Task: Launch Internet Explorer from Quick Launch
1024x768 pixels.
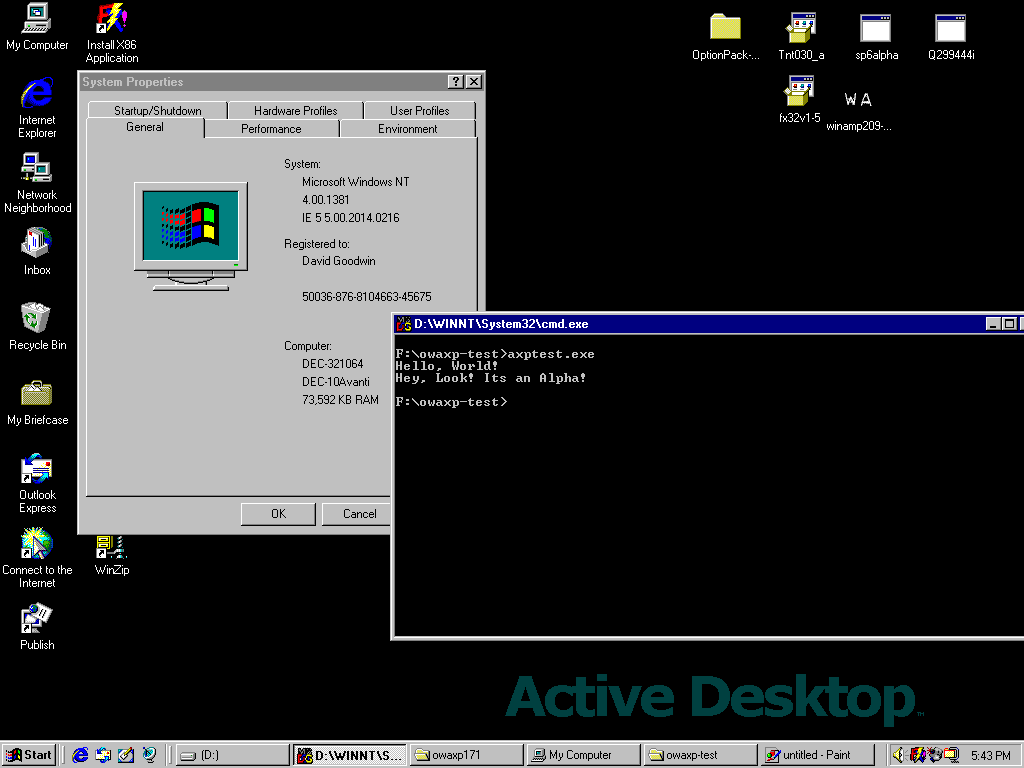Action: 80,755
